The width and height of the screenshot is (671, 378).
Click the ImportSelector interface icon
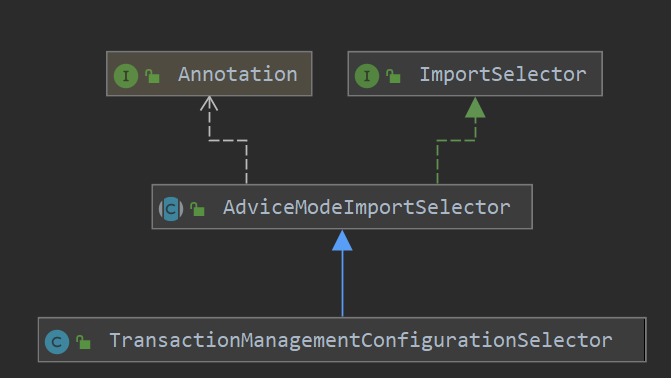(367, 76)
